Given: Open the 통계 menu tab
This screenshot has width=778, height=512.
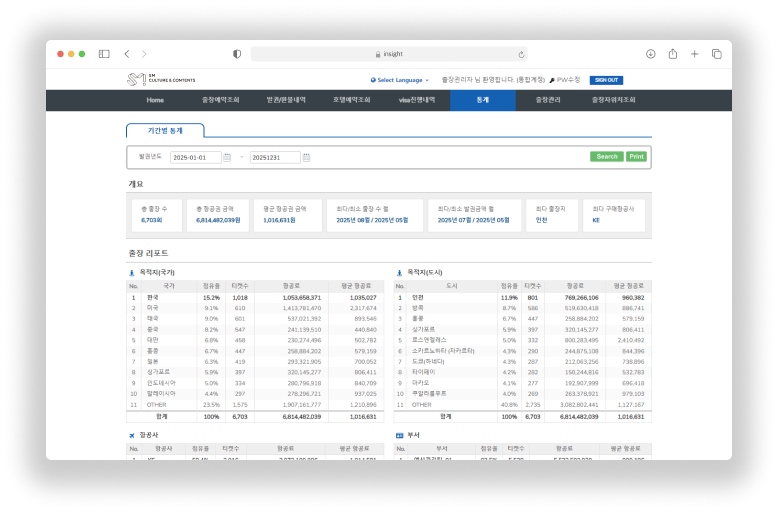Looking at the screenshot, I should [x=482, y=100].
